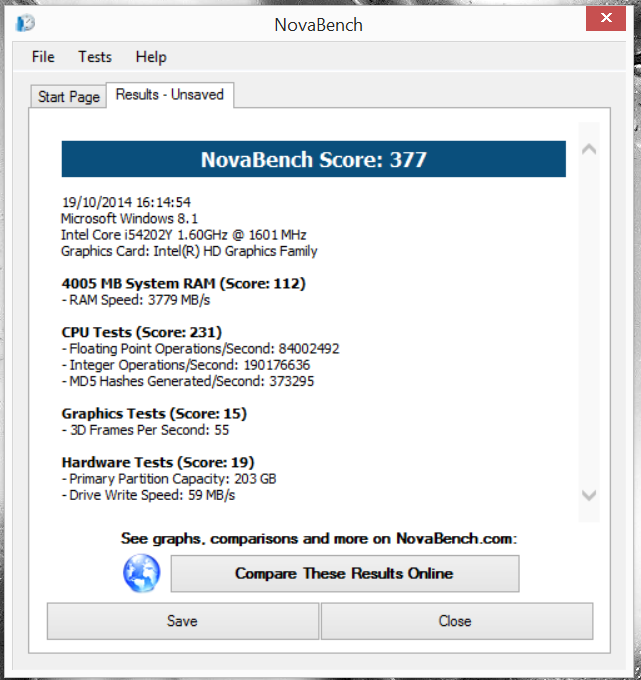The image size is (641, 680).
Task: Switch to the Start Page tab
Action: pos(69,96)
